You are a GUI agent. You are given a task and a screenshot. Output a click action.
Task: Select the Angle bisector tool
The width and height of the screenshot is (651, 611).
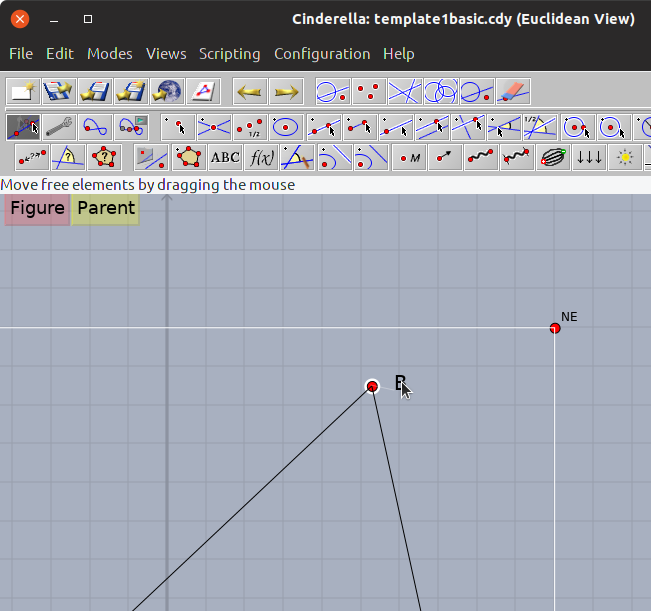[x=541, y=127]
